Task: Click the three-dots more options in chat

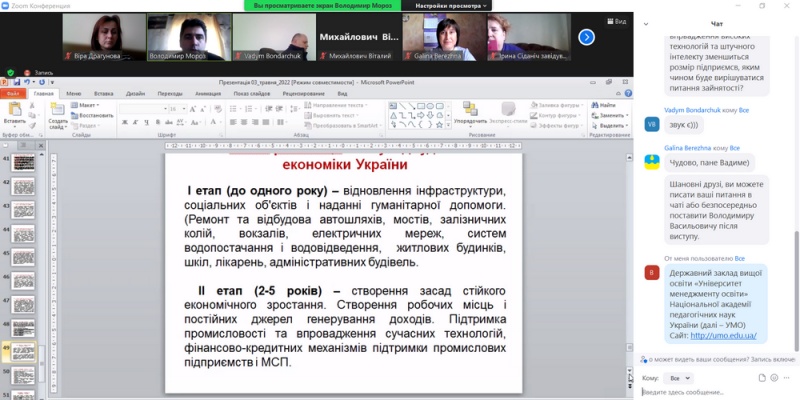Action: pos(787,378)
